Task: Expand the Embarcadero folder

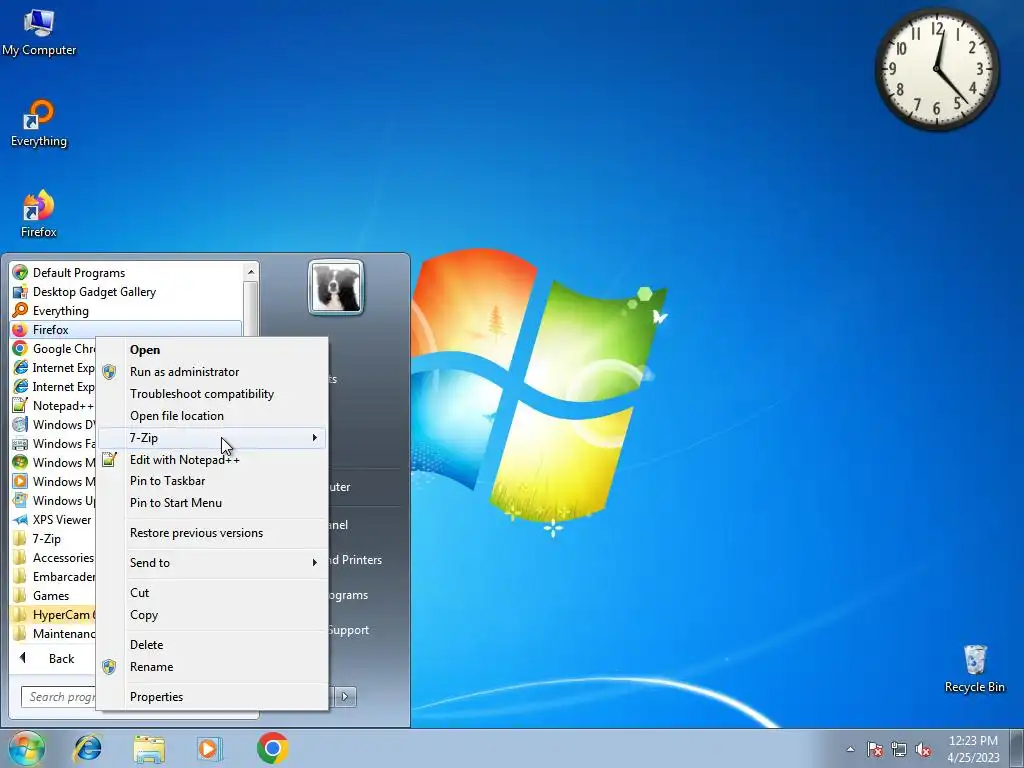Action: [54, 576]
